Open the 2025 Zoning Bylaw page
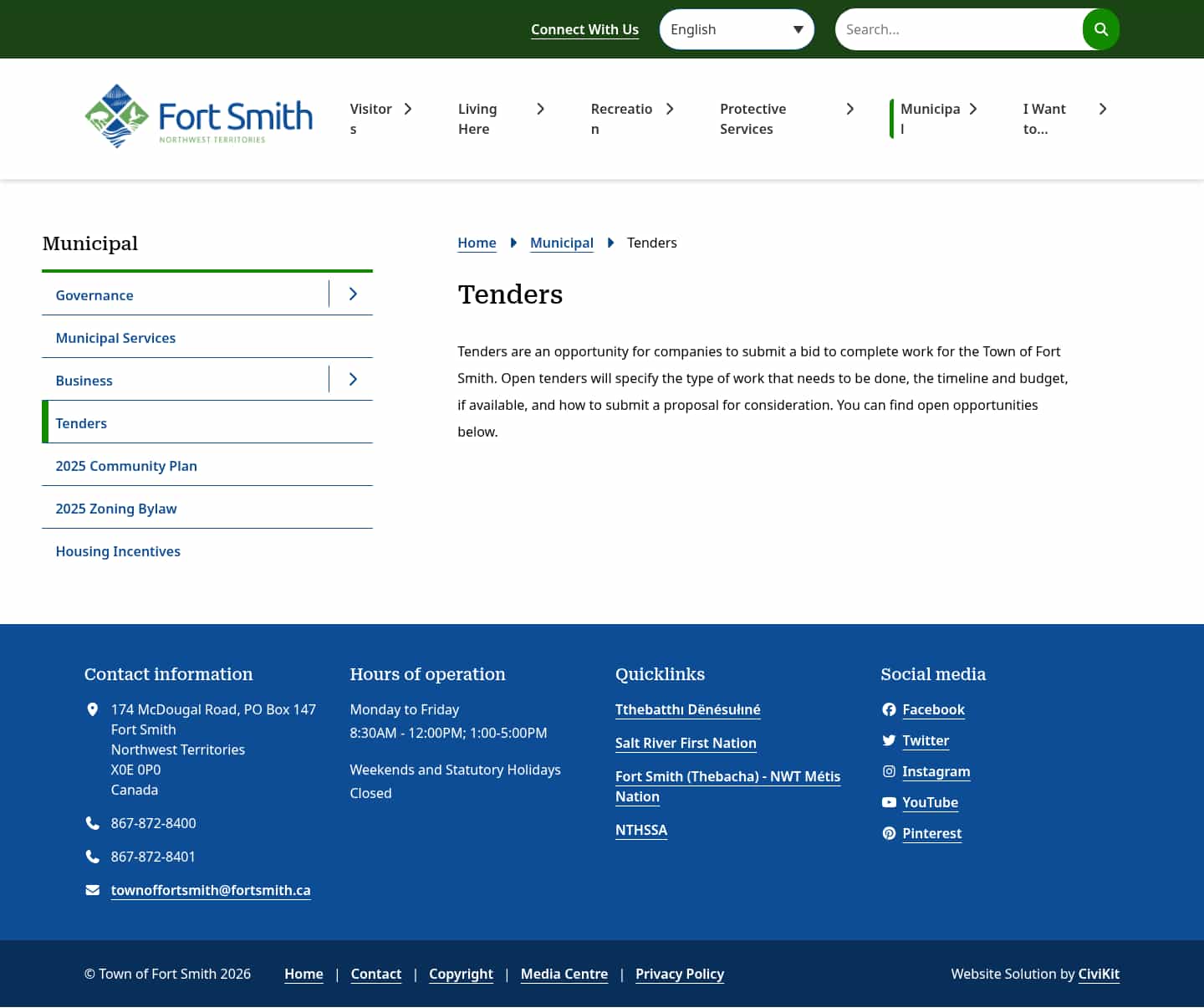The height and width of the screenshot is (1008, 1204). point(116,509)
